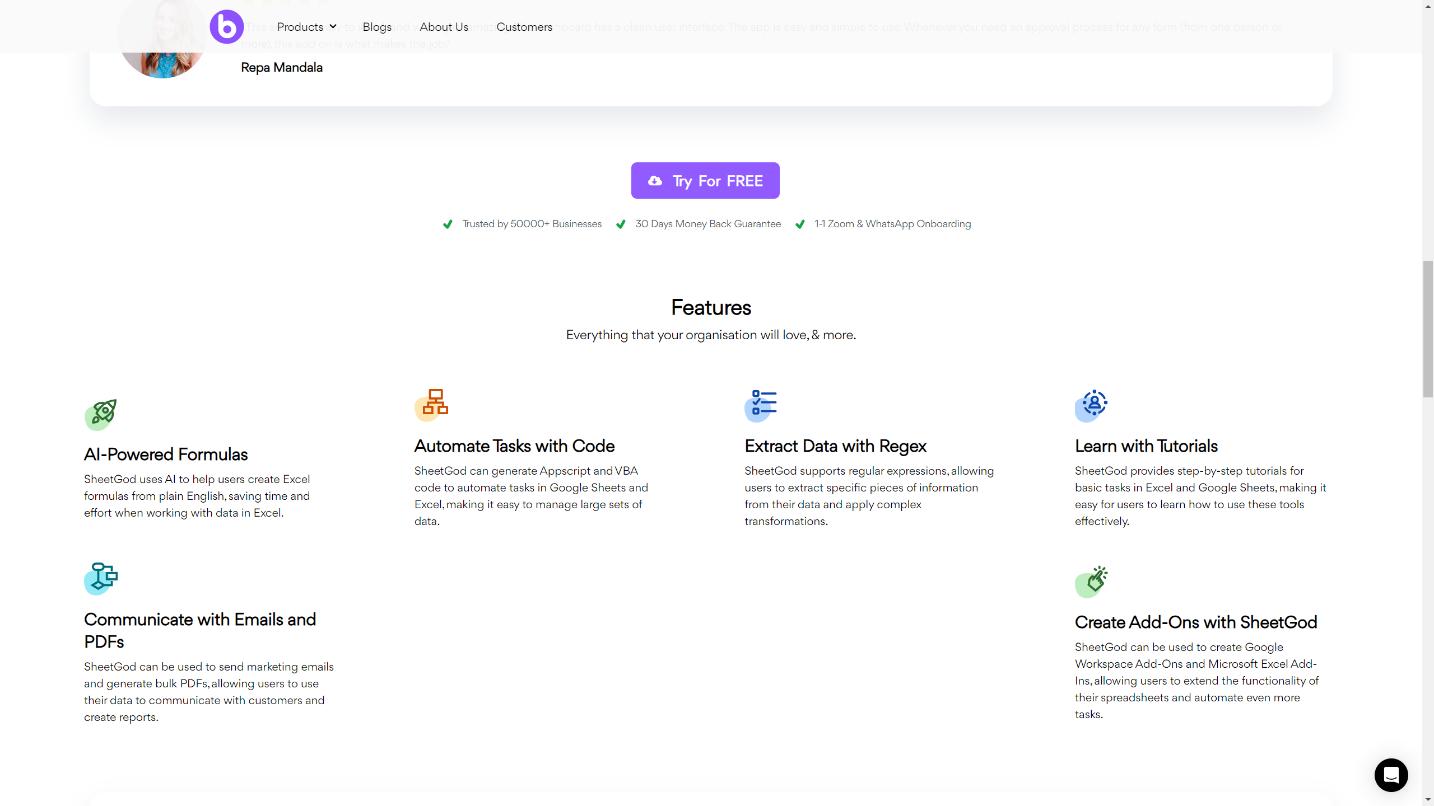Click the 'Features' section heading
The image size is (1434, 806).
click(x=711, y=308)
